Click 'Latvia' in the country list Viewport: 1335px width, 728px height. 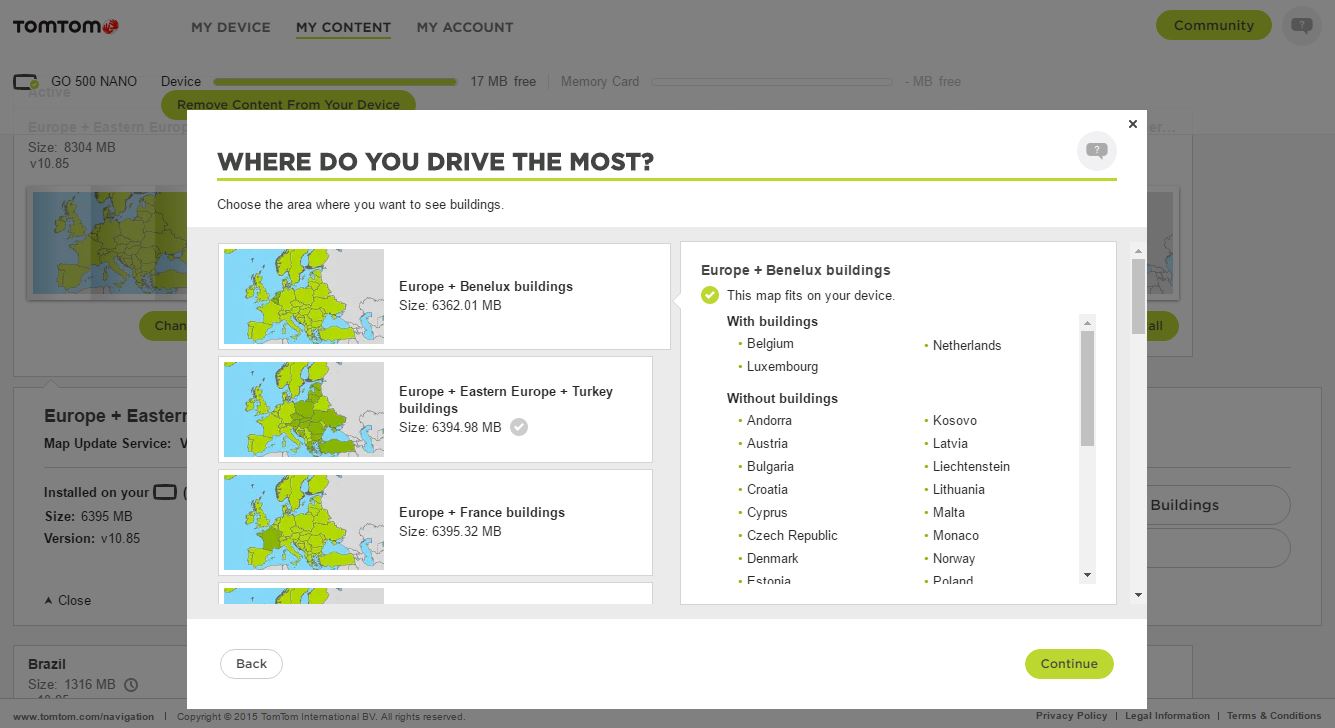pos(950,443)
